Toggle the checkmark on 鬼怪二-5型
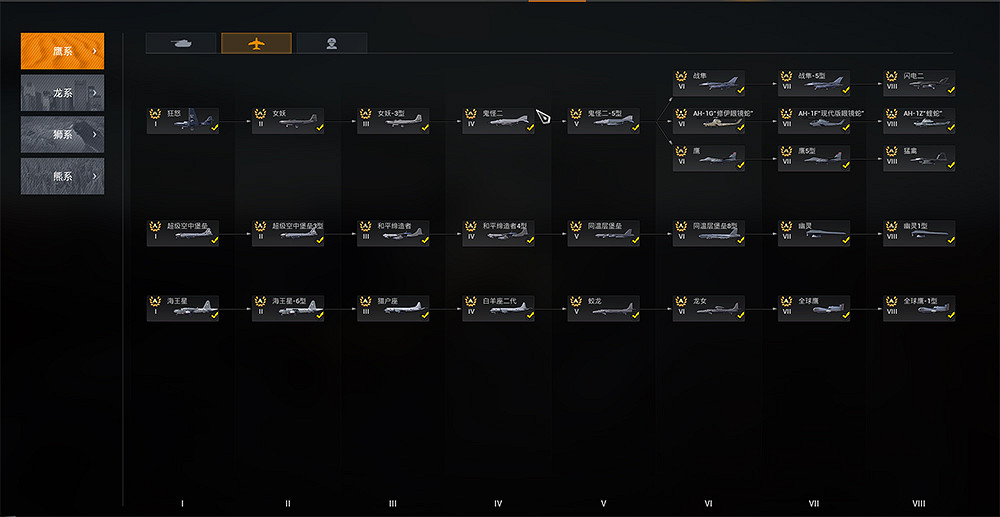The image size is (1000, 517). point(635,127)
